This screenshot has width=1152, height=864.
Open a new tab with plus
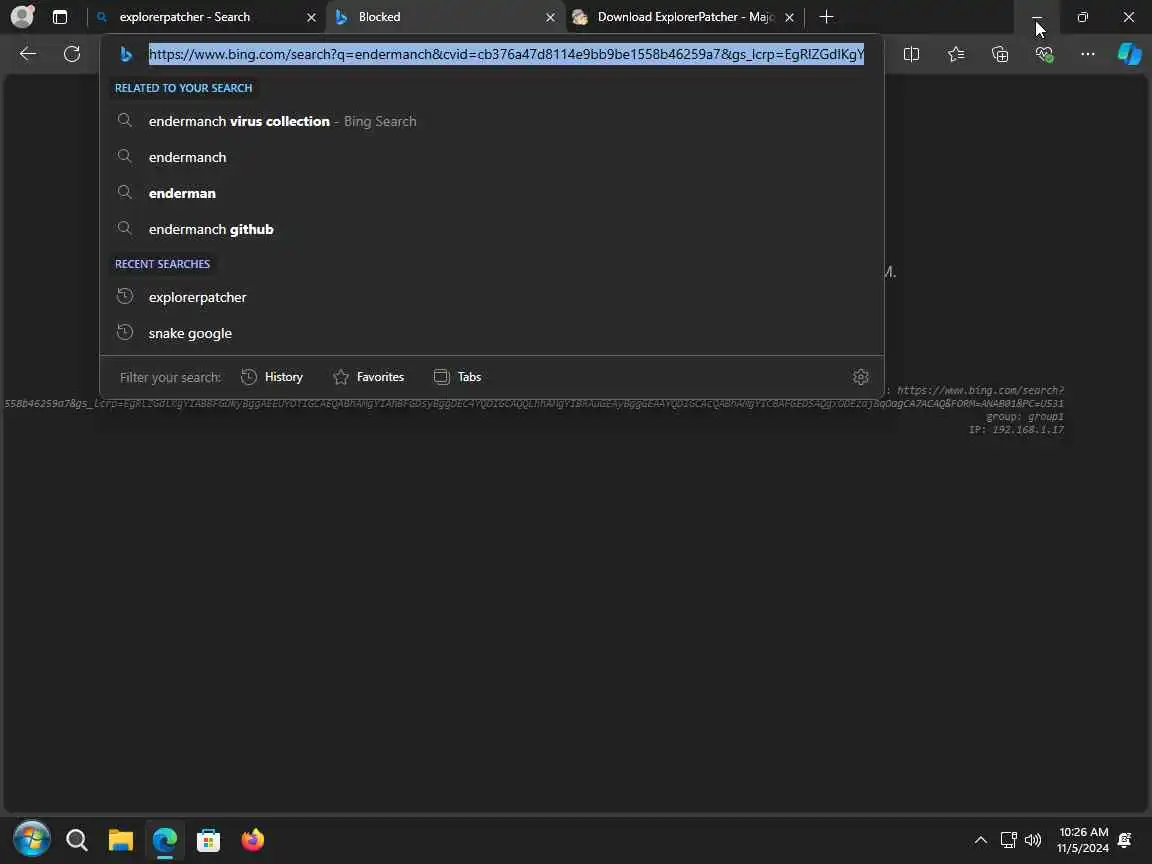point(826,17)
